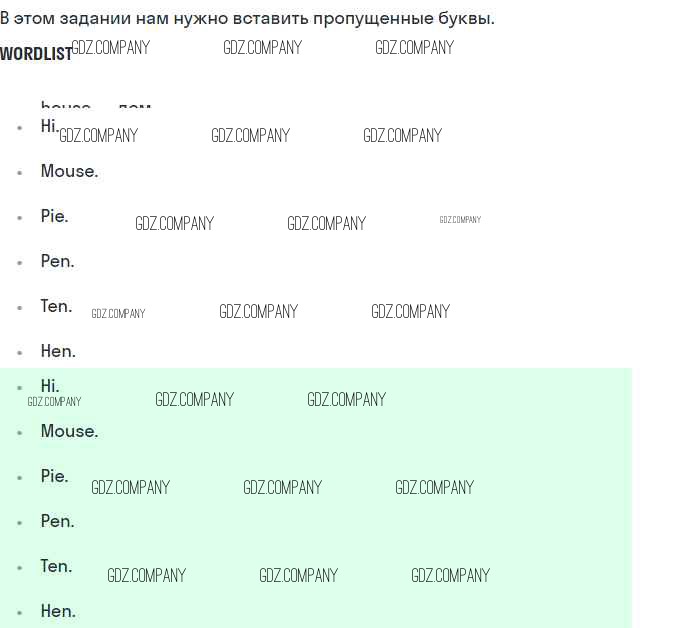This screenshot has height=628, width=680.
Task: Click the bullet before white-list "Mouse."
Action: tap(19, 172)
